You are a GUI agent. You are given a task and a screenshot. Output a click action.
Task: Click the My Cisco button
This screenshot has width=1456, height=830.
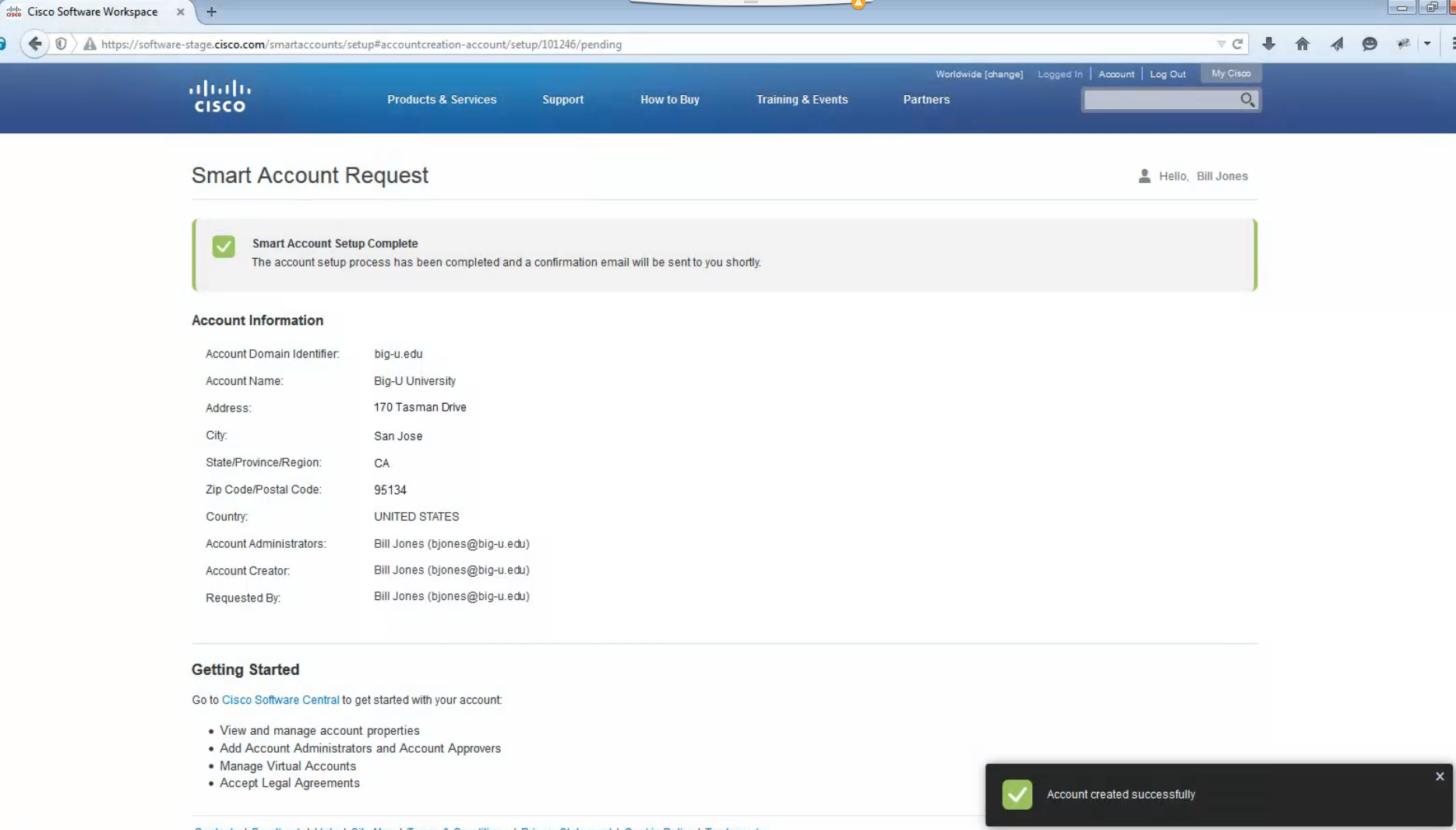click(1231, 73)
